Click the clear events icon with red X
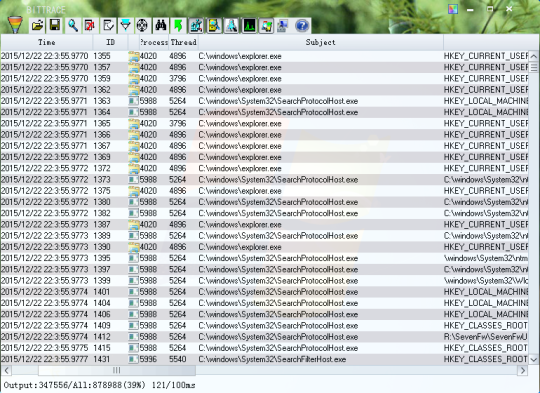Screen dimensions: 540x393 tap(90, 25)
